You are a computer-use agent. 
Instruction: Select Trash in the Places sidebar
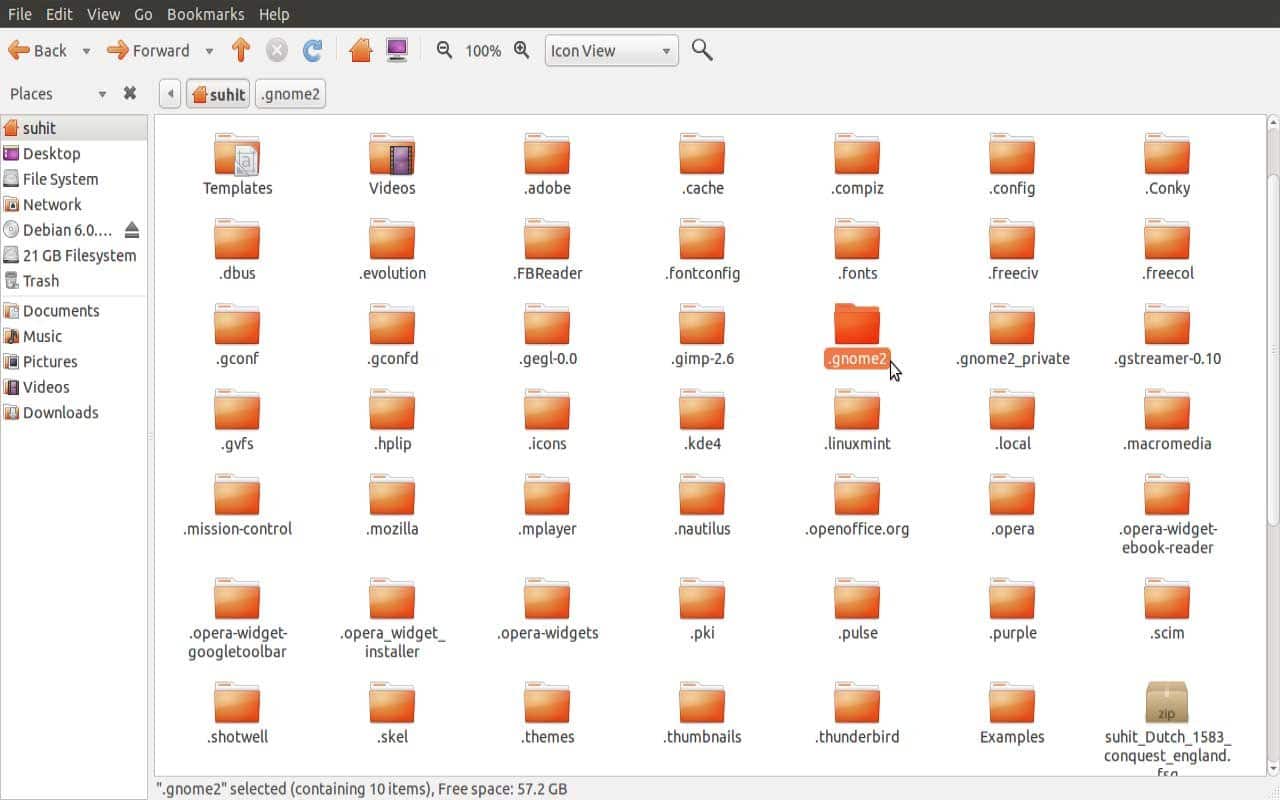tap(41, 281)
